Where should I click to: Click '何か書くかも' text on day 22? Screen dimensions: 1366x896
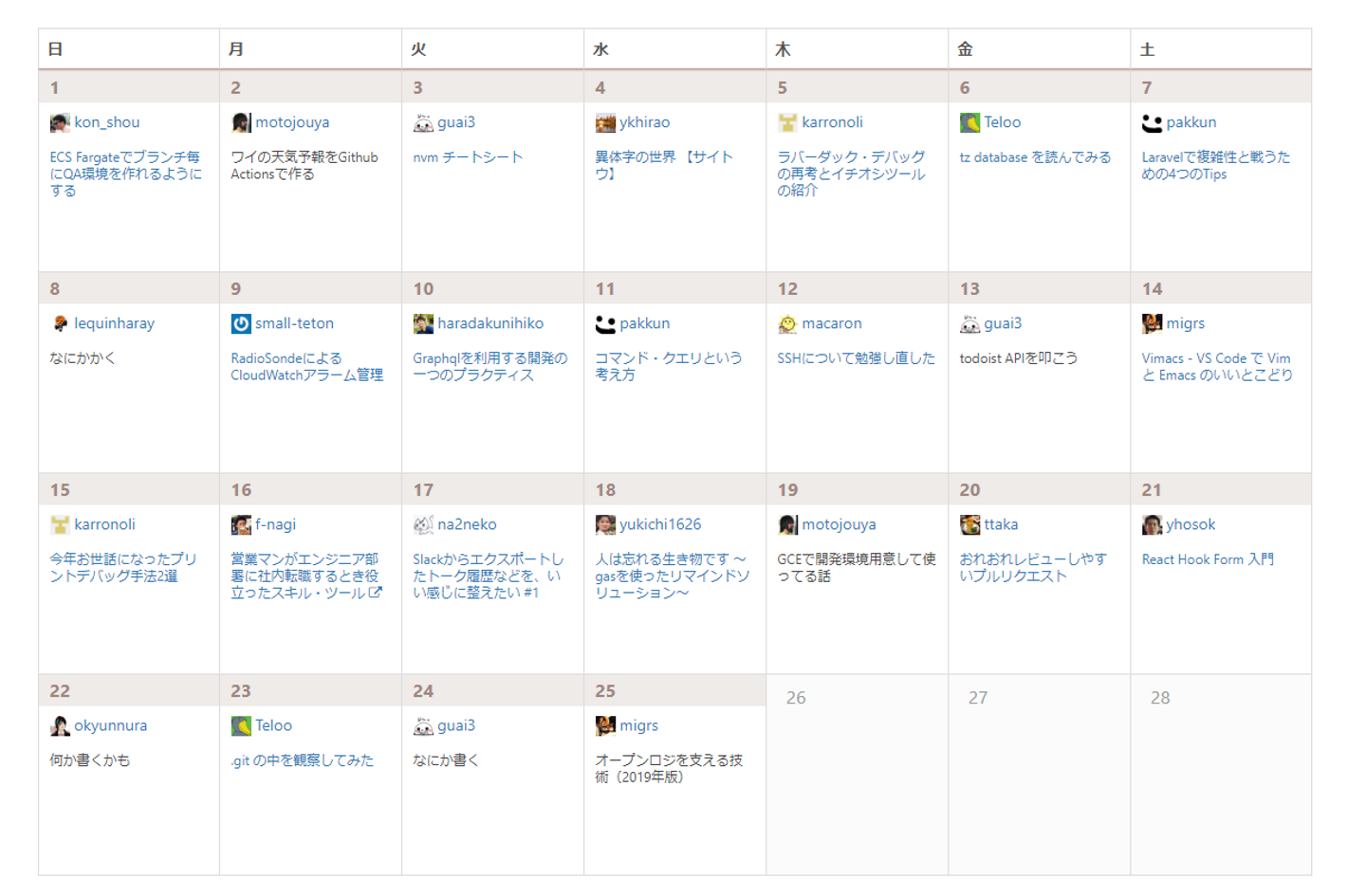click(x=89, y=760)
